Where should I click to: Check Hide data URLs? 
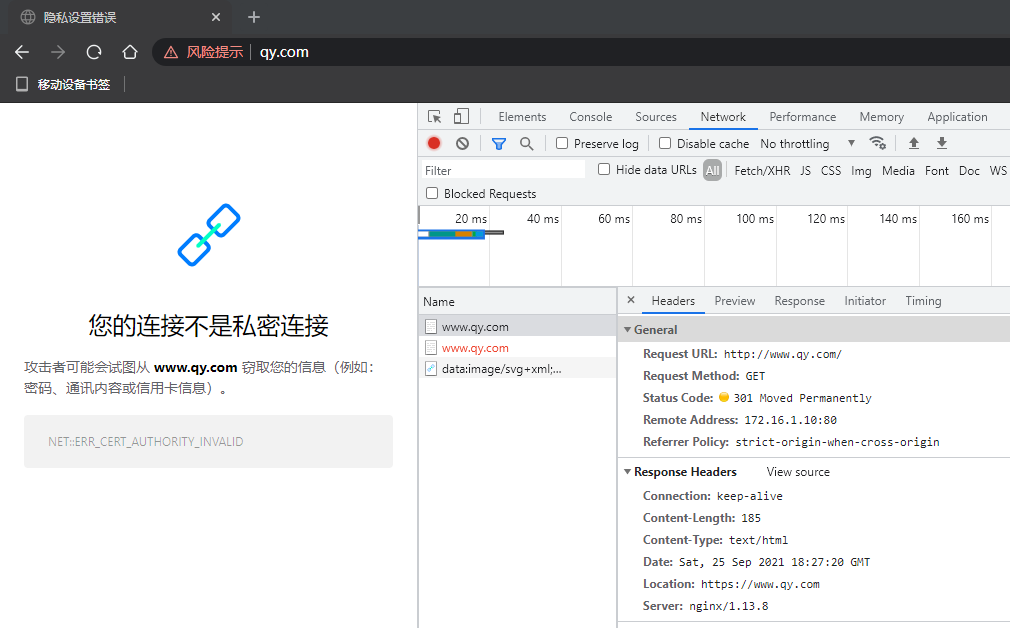coord(604,169)
